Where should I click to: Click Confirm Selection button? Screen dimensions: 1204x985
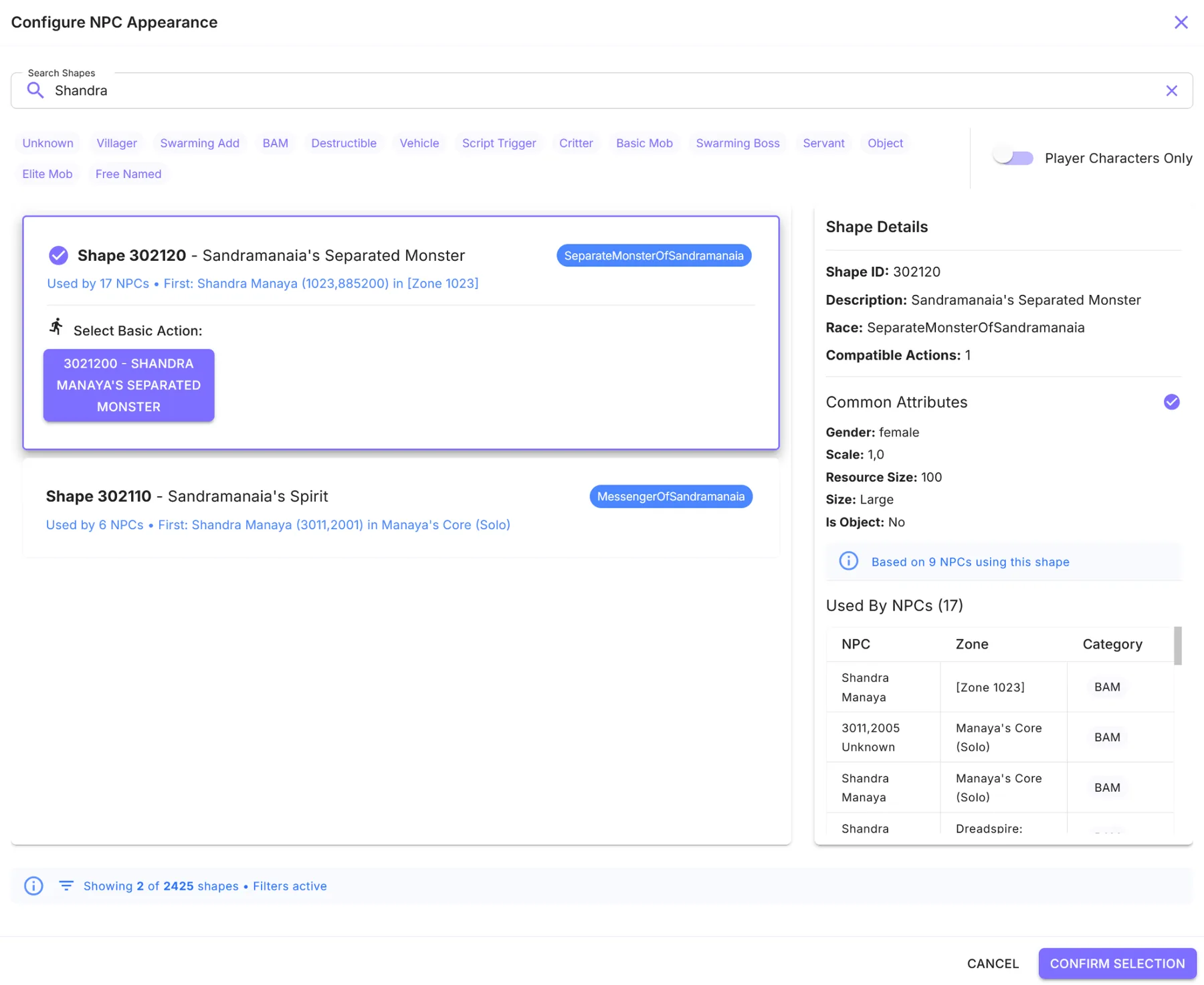point(1117,964)
